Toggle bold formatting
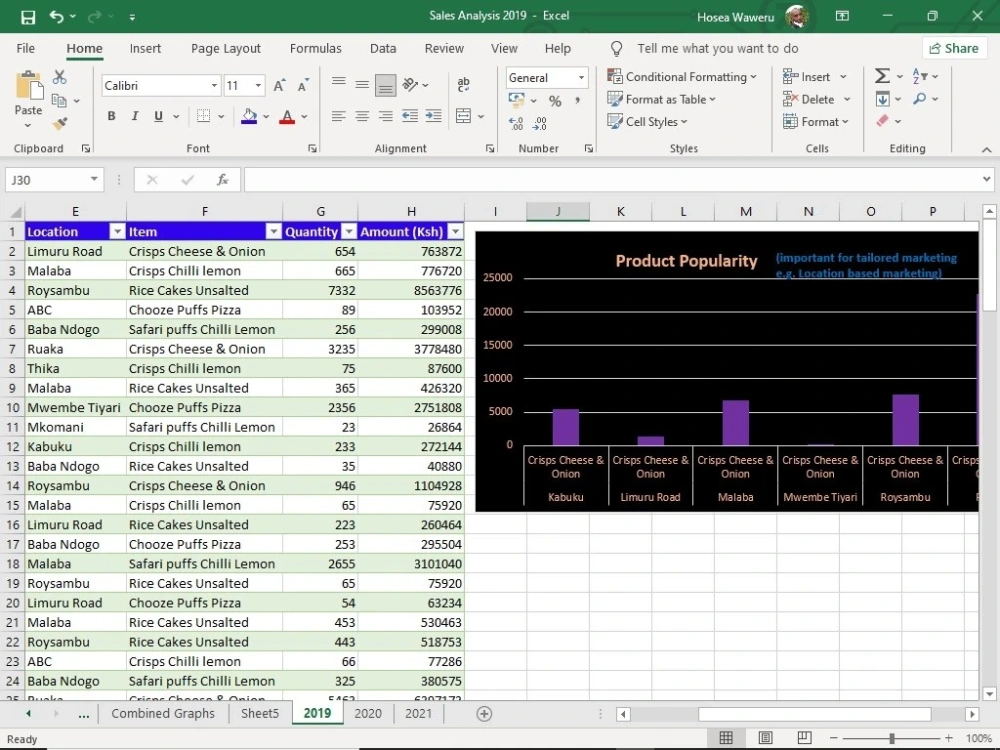 coord(111,116)
